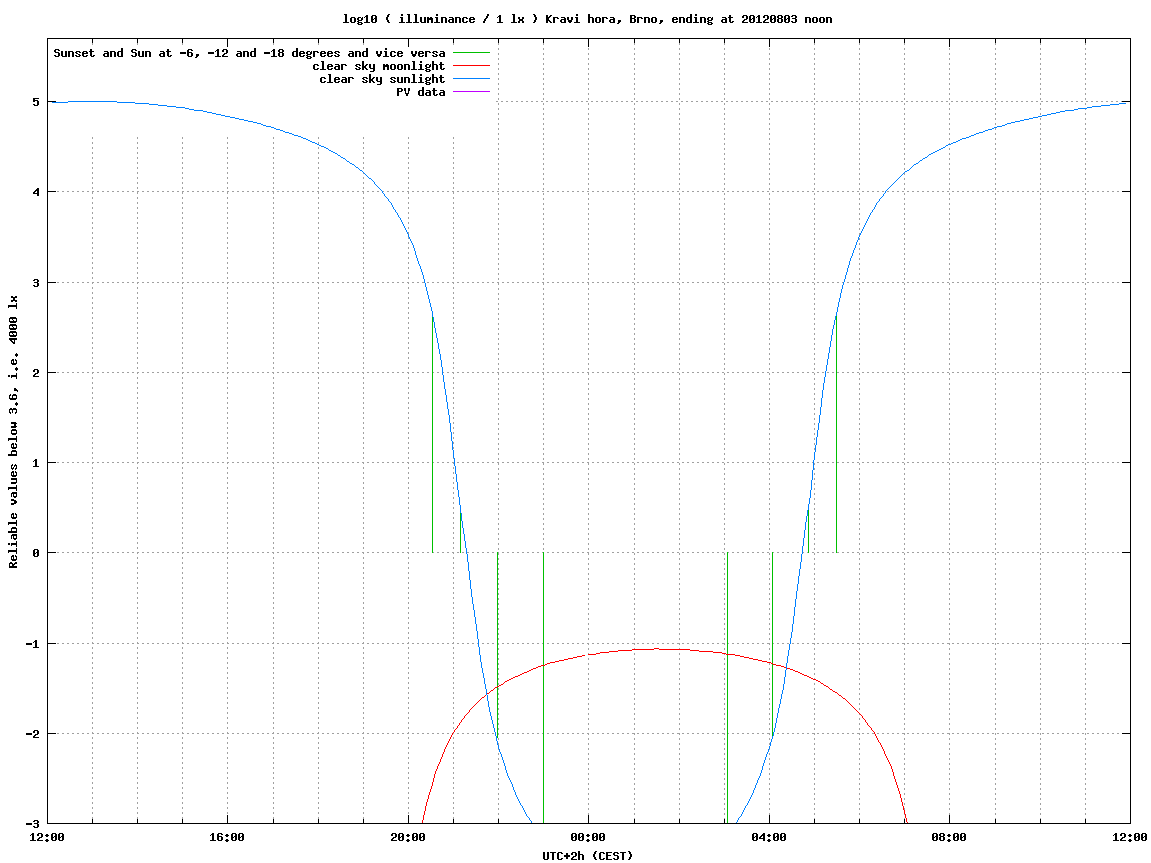Click the y-axis tick label 1
1151x863 pixels.
click(35, 463)
